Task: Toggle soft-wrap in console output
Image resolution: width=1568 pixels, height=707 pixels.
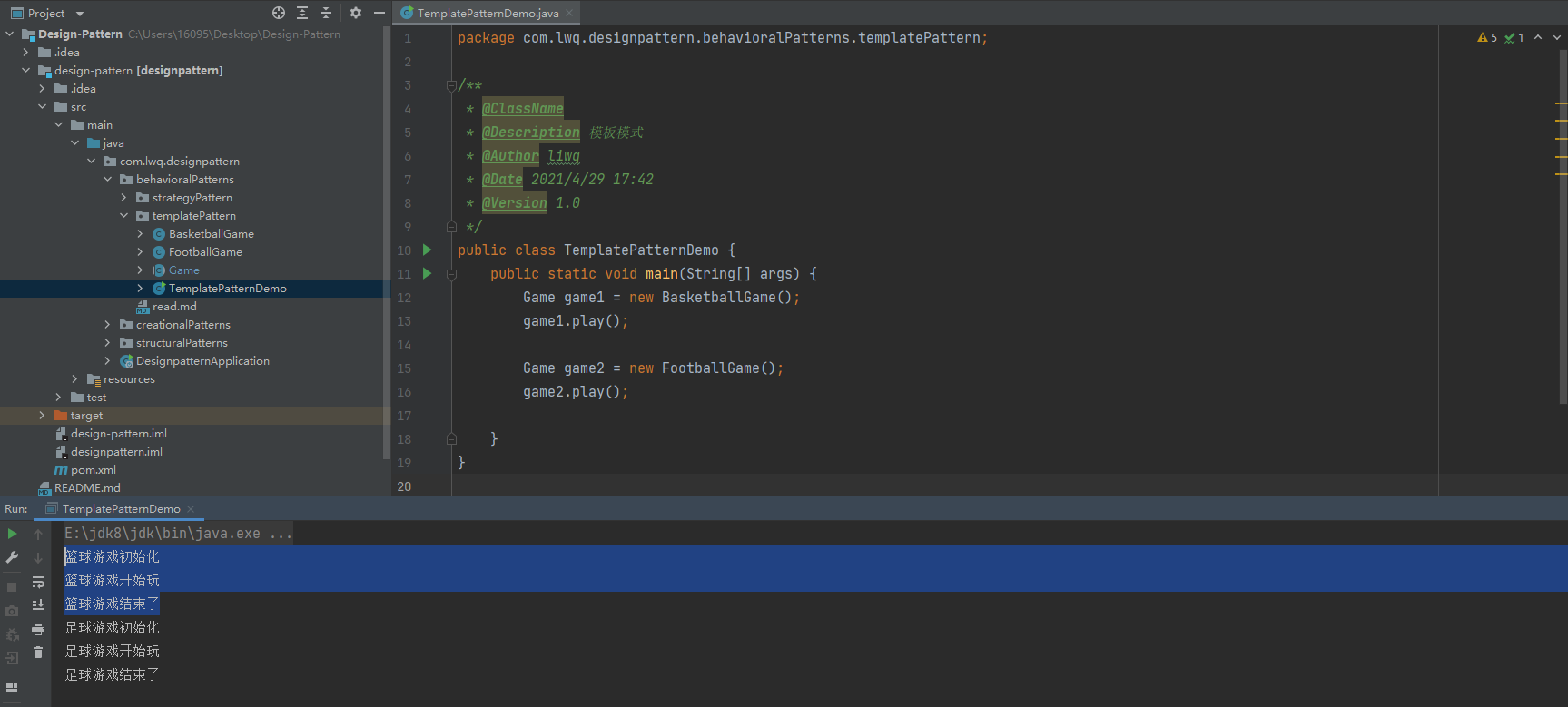Action: point(38,582)
